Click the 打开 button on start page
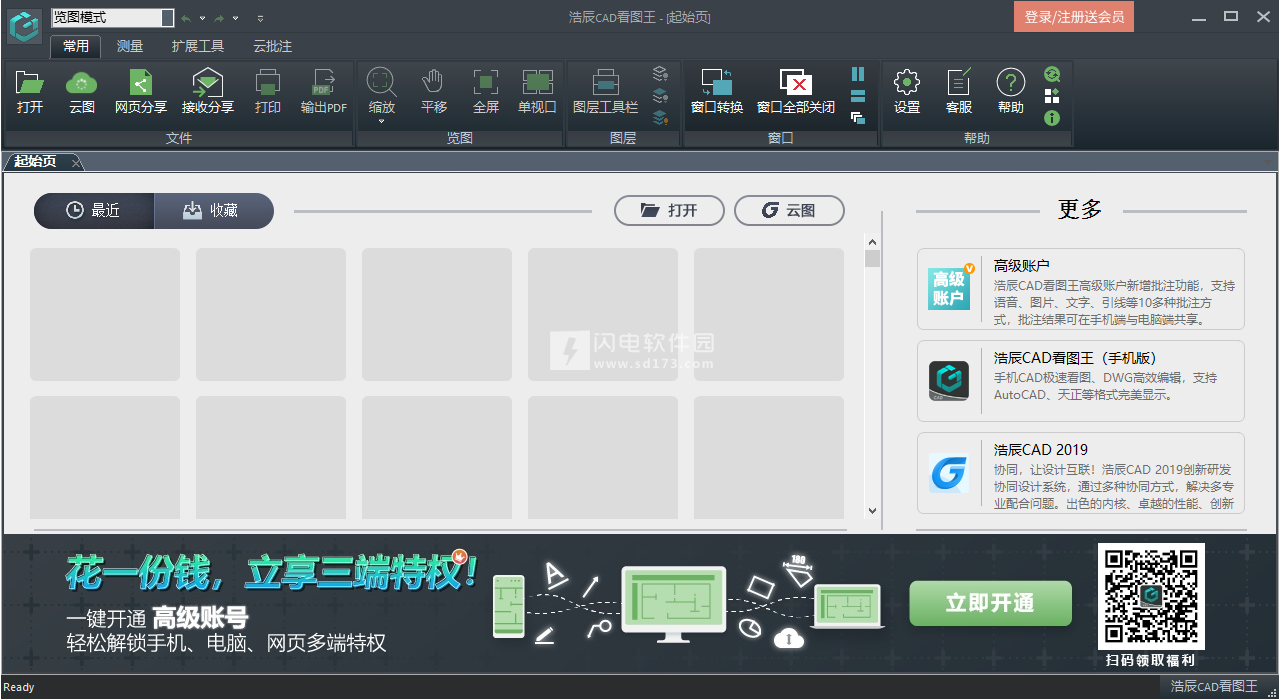This screenshot has width=1280, height=700. [669, 210]
